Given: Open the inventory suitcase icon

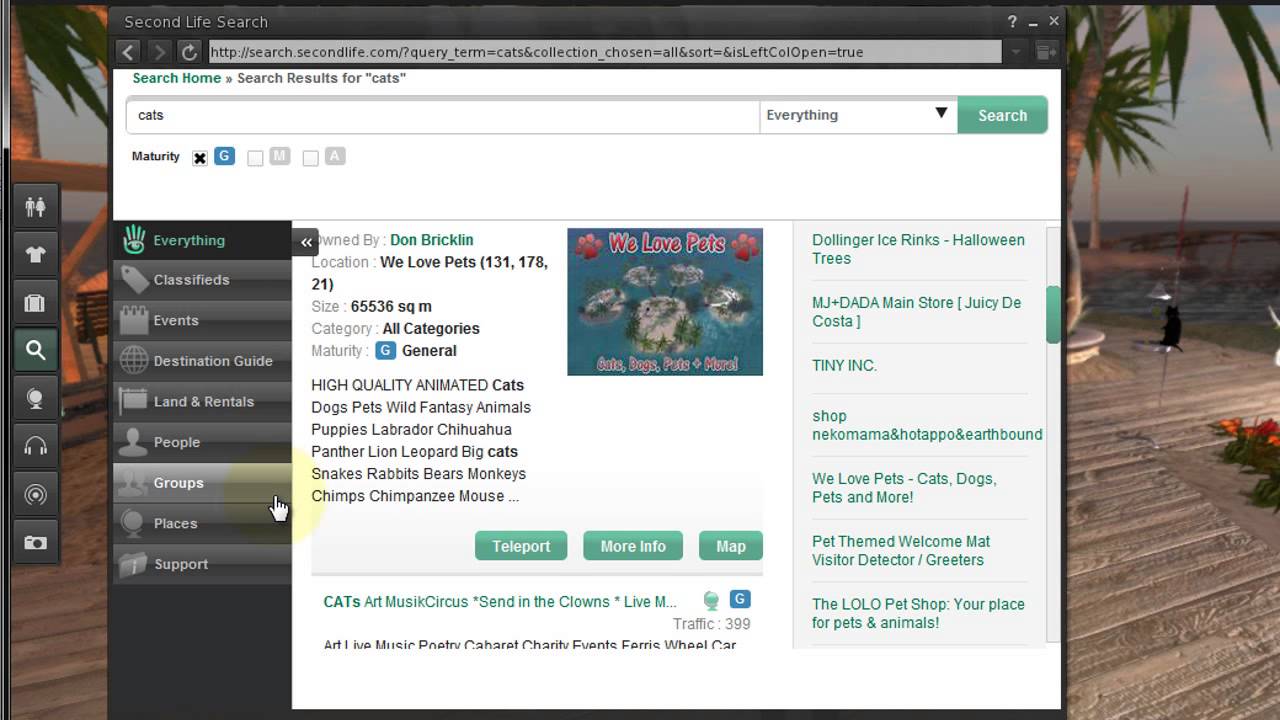Looking at the screenshot, I should point(35,302).
